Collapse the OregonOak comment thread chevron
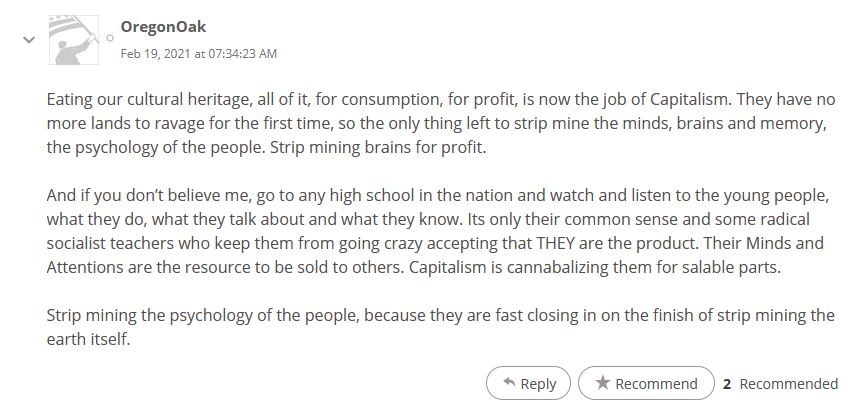 [29, 39]
